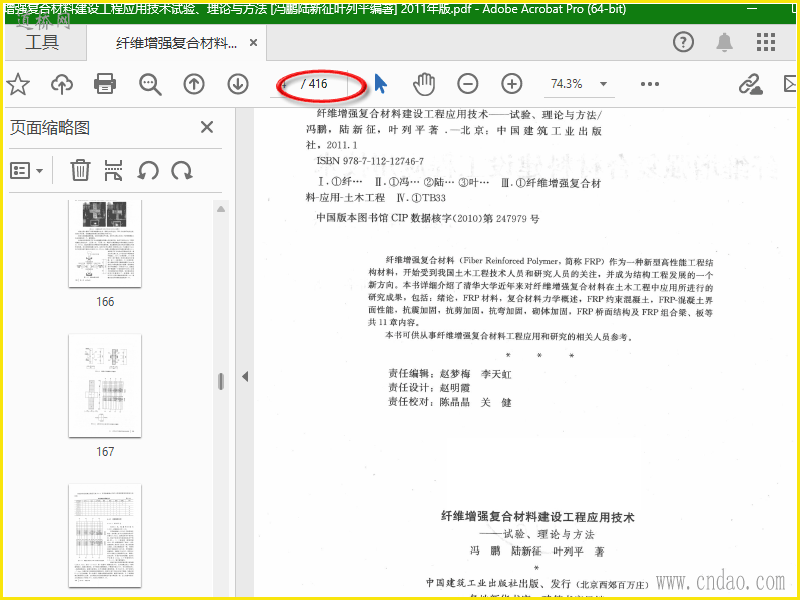Go to the previous page

point(194,84)
